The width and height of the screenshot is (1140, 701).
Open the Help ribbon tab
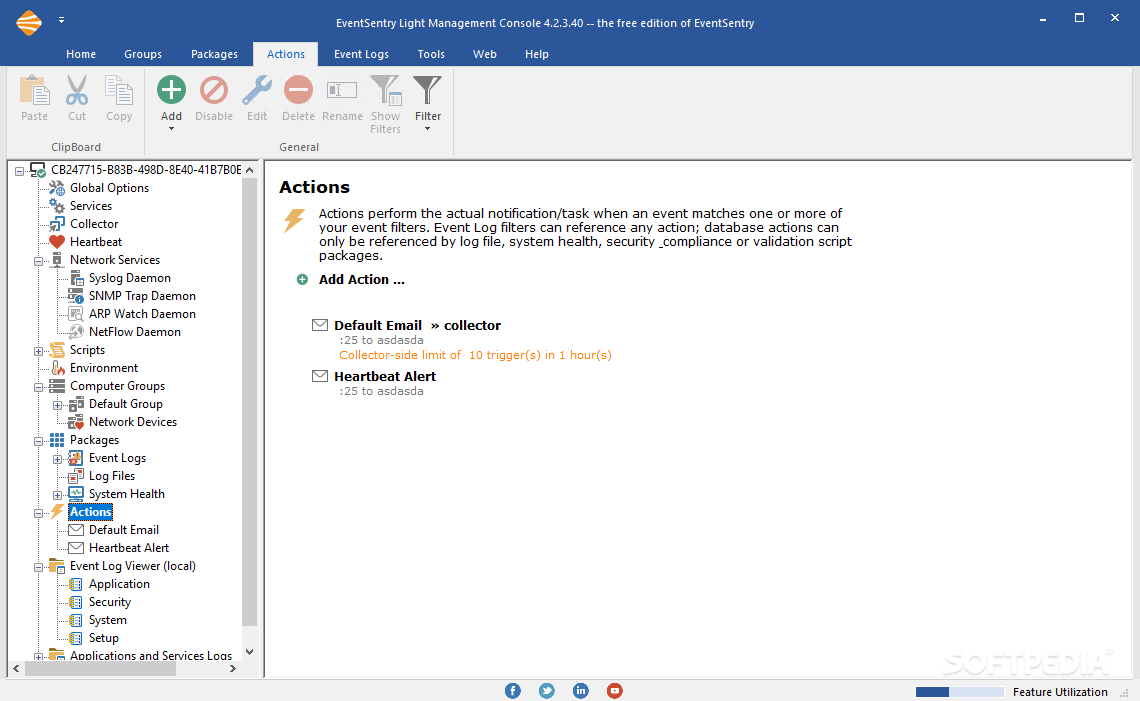tap(537, 54)
